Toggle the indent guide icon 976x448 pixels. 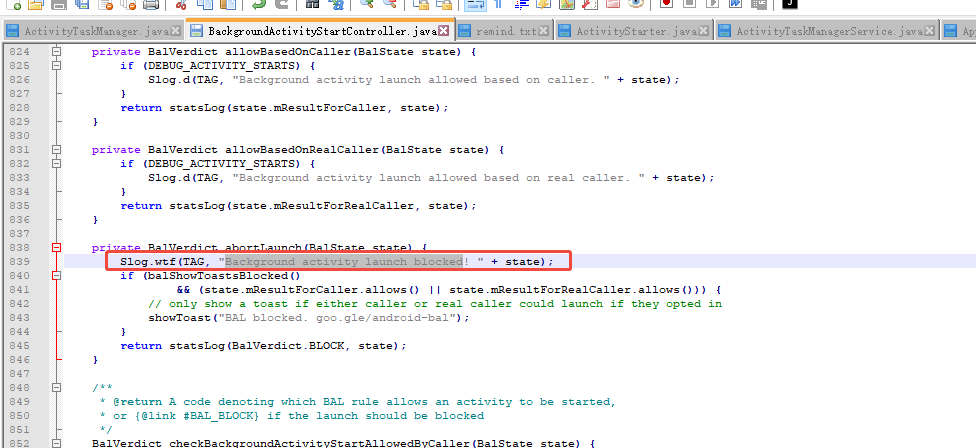[x=522, y=4]
